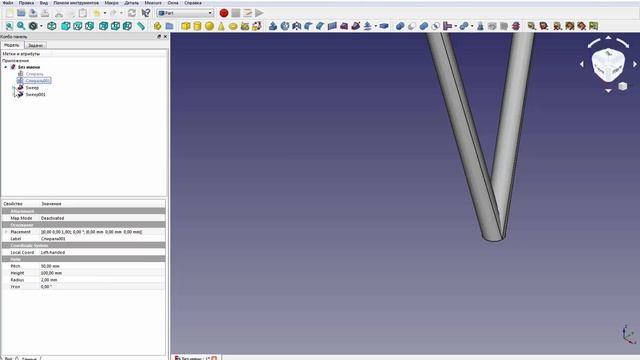
Task: Click the Measure distance ruler icon
Action: 141,26
